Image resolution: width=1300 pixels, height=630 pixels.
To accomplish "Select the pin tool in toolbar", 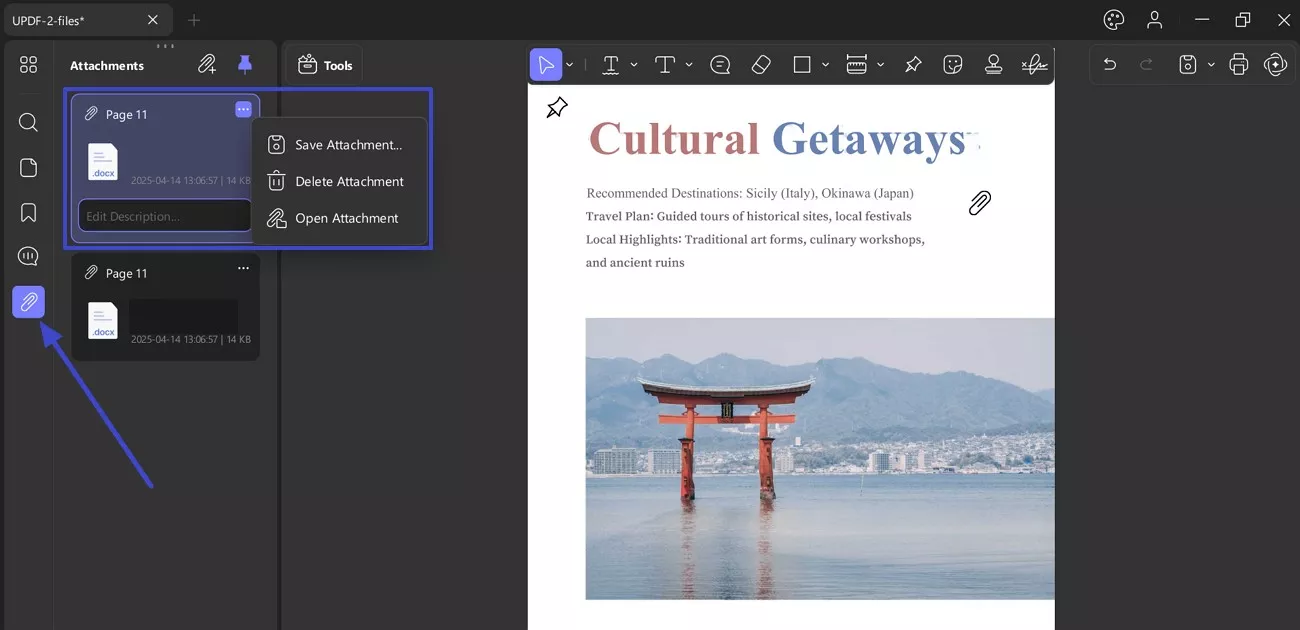I will coord(913,64).
